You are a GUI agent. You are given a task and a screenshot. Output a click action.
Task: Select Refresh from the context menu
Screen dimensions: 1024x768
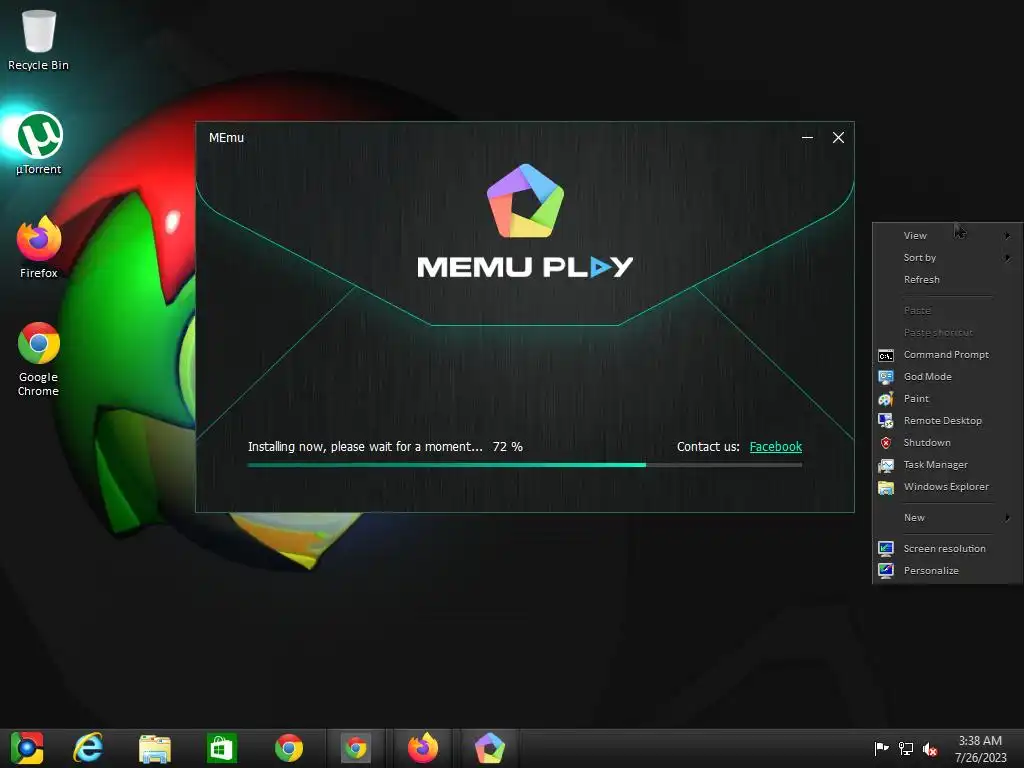948,280
